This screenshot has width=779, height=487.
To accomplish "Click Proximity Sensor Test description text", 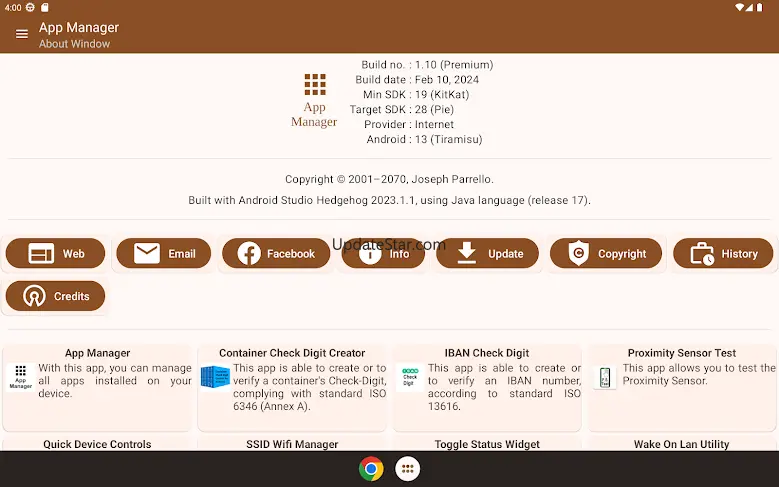I will click(x=699, y=375).
